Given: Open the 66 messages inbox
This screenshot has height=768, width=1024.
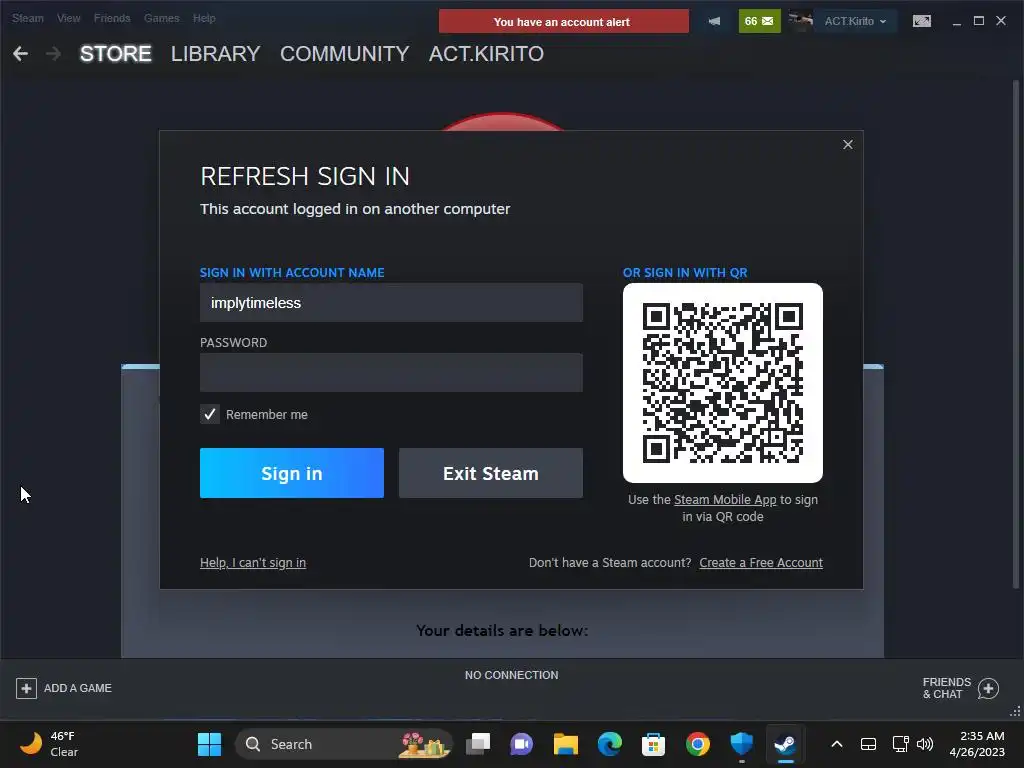Looking at the screenshot, I should pyautogui.click(x=759, y=21).
